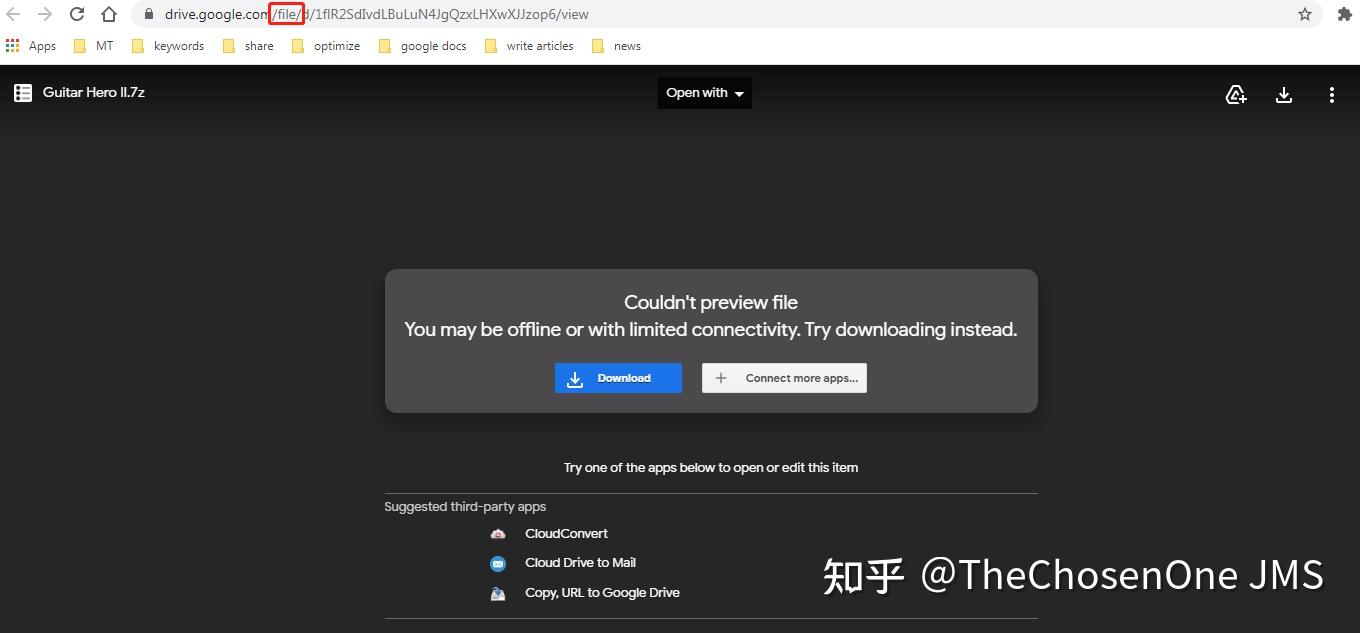This screenshot has height=633, width=1360.
Task: Click the CloudConvert app icon
Action: tap(498, 534)
